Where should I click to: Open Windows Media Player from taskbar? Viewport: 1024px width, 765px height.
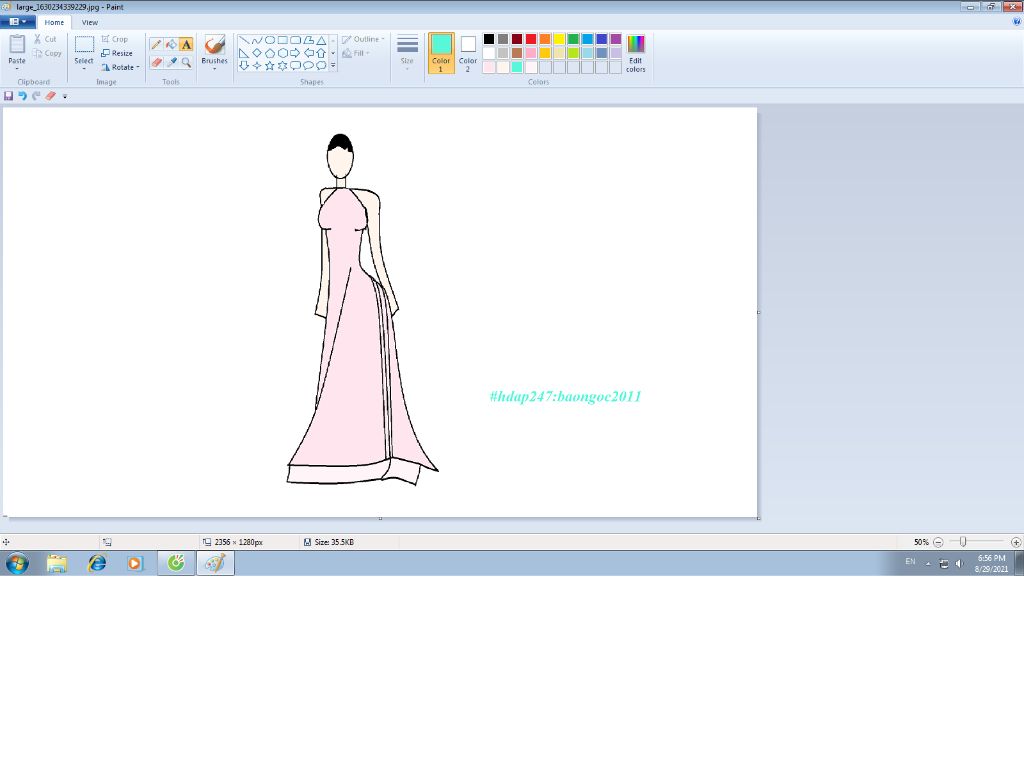[x=135, y=563]
